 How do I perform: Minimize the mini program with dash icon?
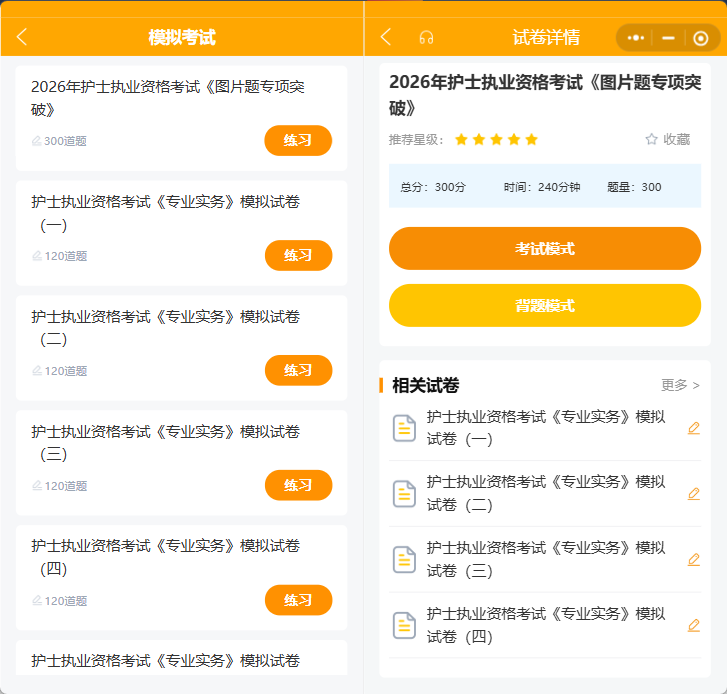tap(668, 38)
